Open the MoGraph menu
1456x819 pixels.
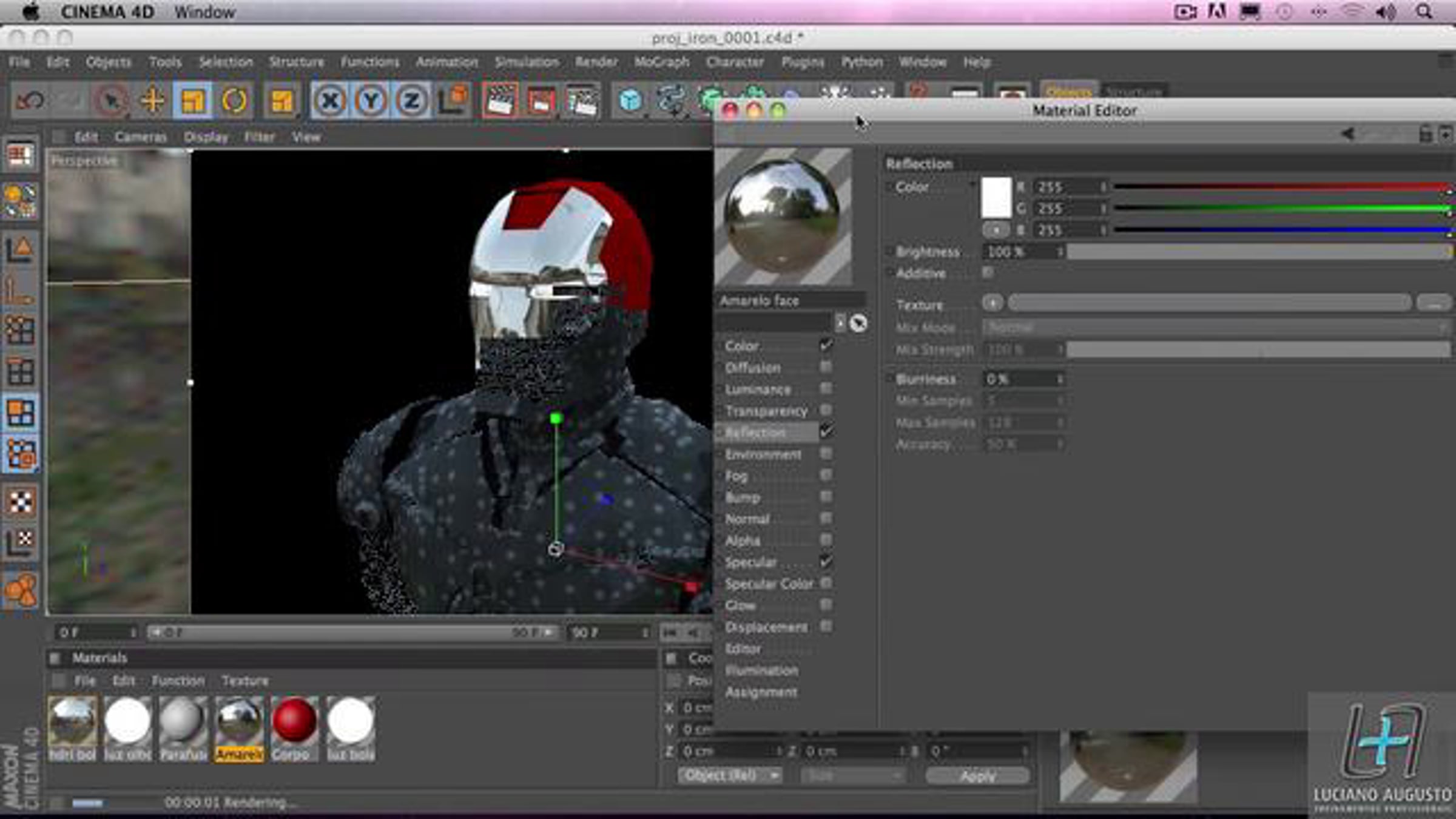(662, 62)
